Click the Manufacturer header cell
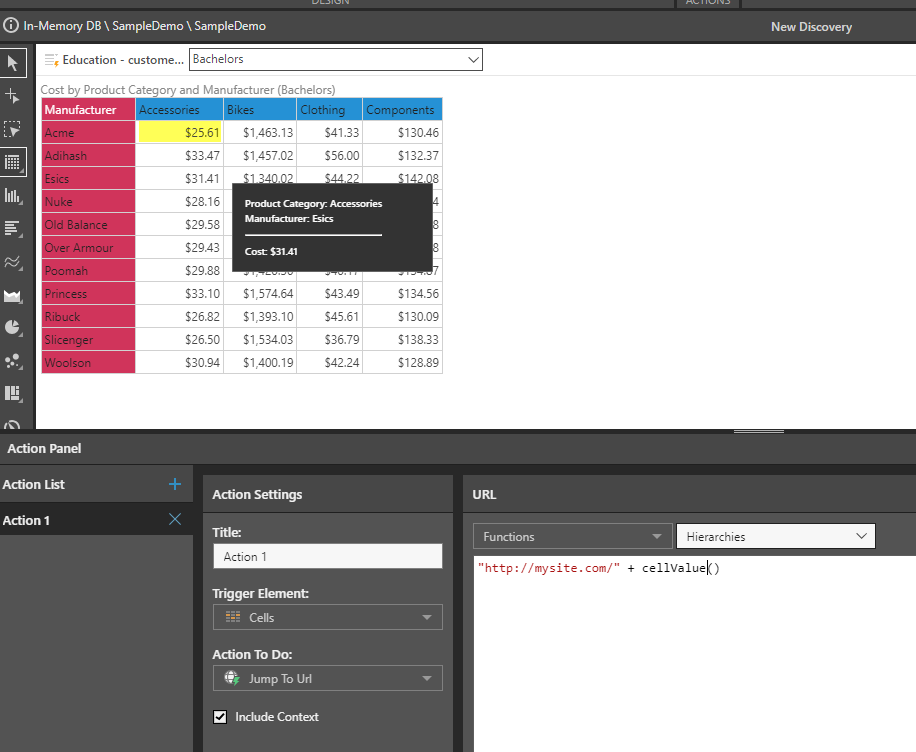The image size is (916, 752). pyautogui.click(x=88, y=110)
